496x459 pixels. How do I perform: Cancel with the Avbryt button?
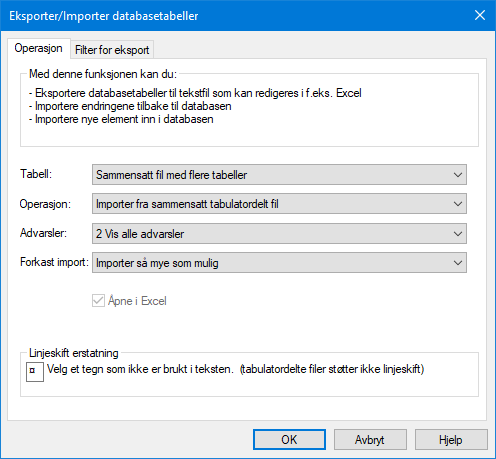click(x=370, y=440)
